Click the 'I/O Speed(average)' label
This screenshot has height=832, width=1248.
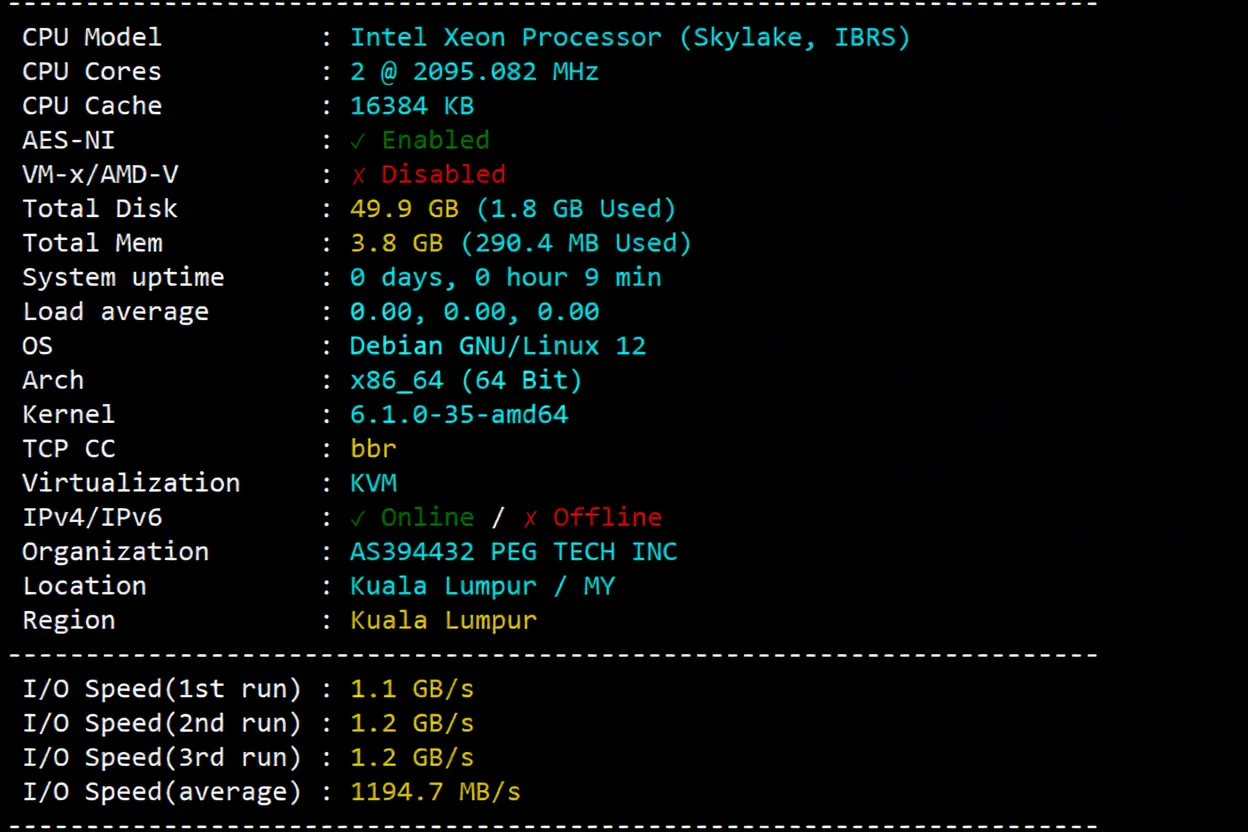tap(162, 793)
